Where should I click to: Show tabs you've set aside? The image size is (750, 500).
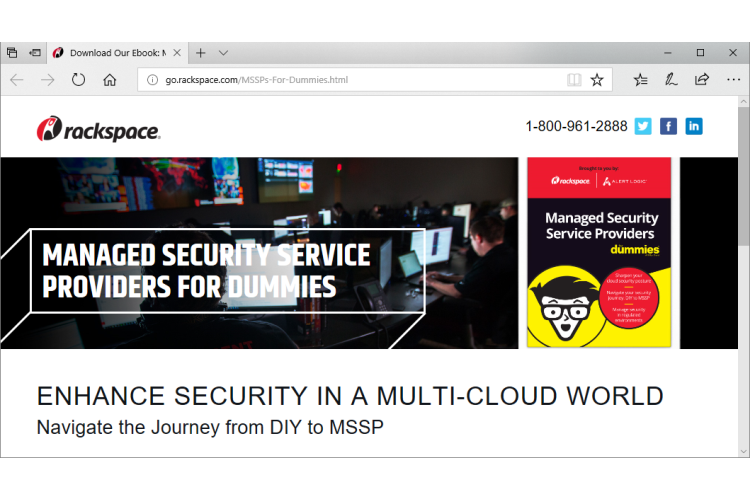click(x=12, y=53)
